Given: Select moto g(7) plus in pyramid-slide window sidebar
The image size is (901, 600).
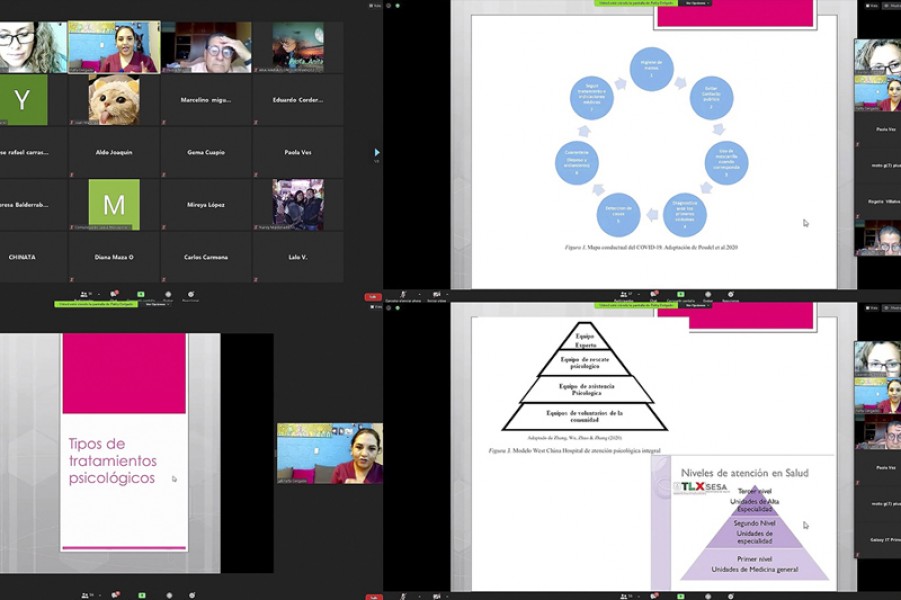Looking at the screenshot, I should tap(879, 503).
